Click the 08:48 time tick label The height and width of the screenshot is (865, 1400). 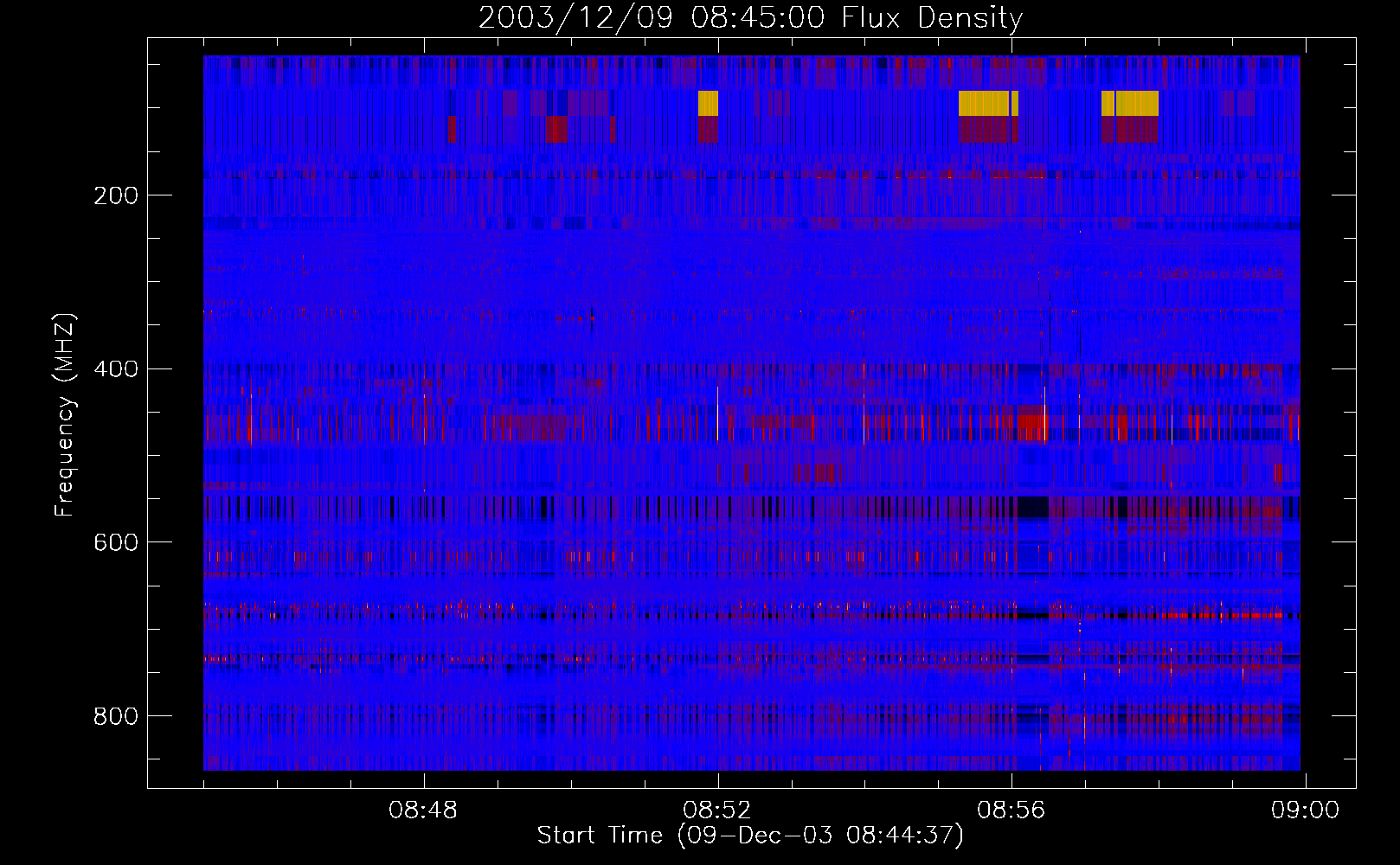point(423,811)
